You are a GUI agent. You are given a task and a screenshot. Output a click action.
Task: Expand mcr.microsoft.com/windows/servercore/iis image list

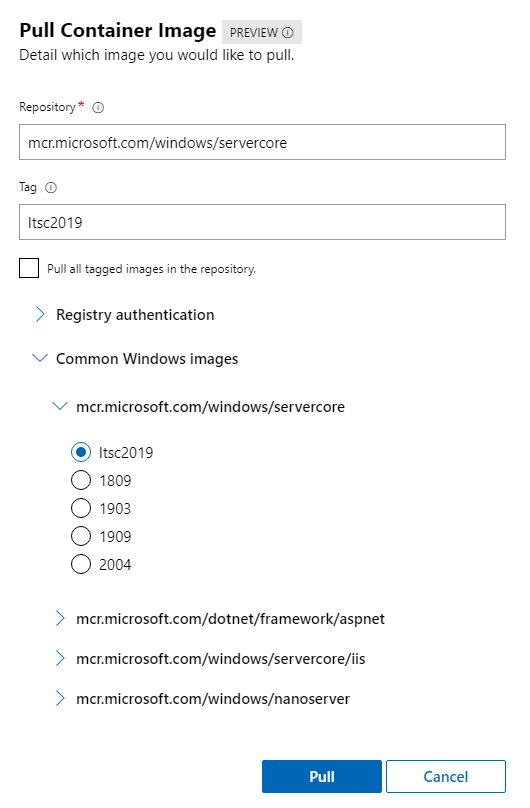[x=60, y=658]
